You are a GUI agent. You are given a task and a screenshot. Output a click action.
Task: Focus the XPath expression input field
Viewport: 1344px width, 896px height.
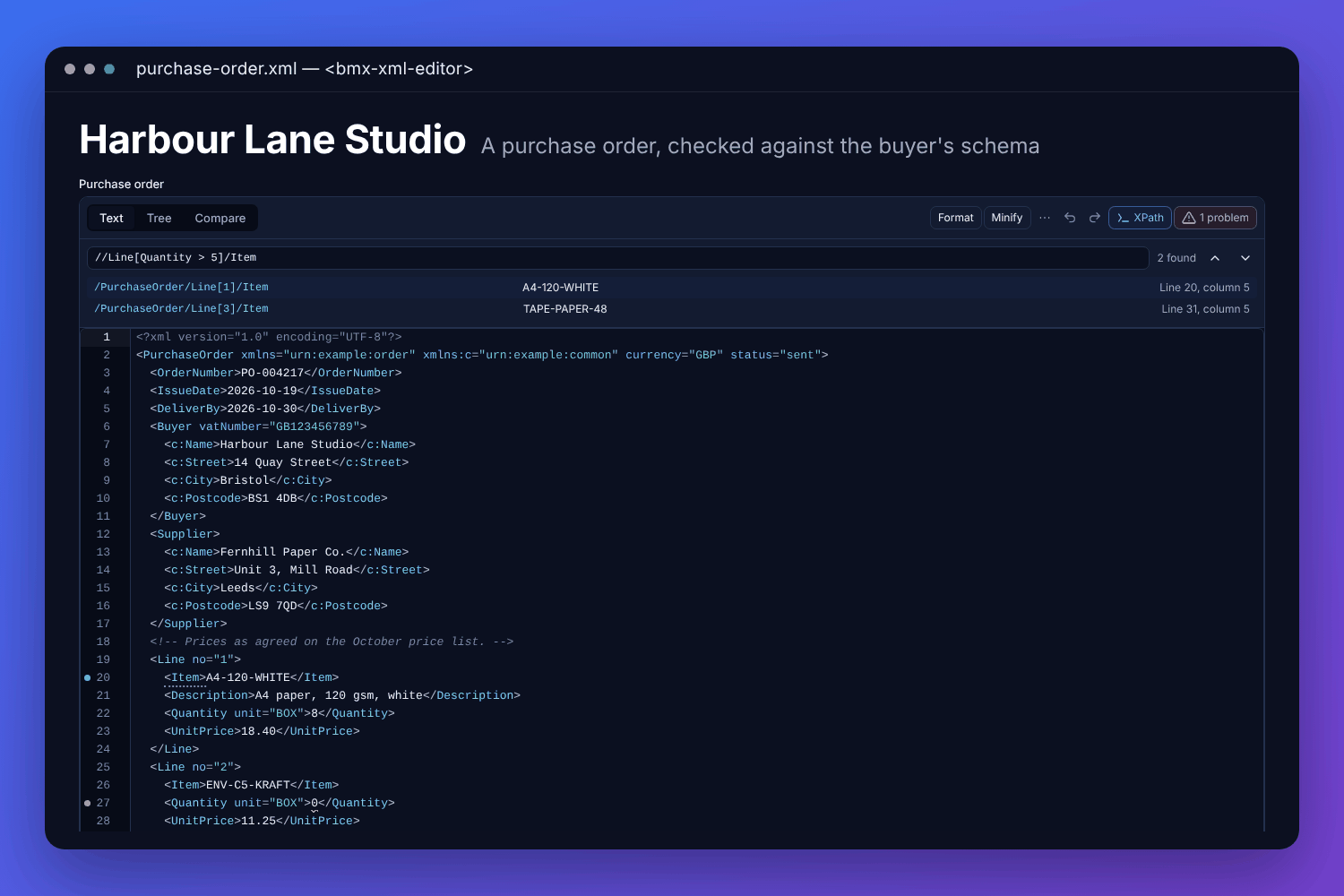point(618,258)
